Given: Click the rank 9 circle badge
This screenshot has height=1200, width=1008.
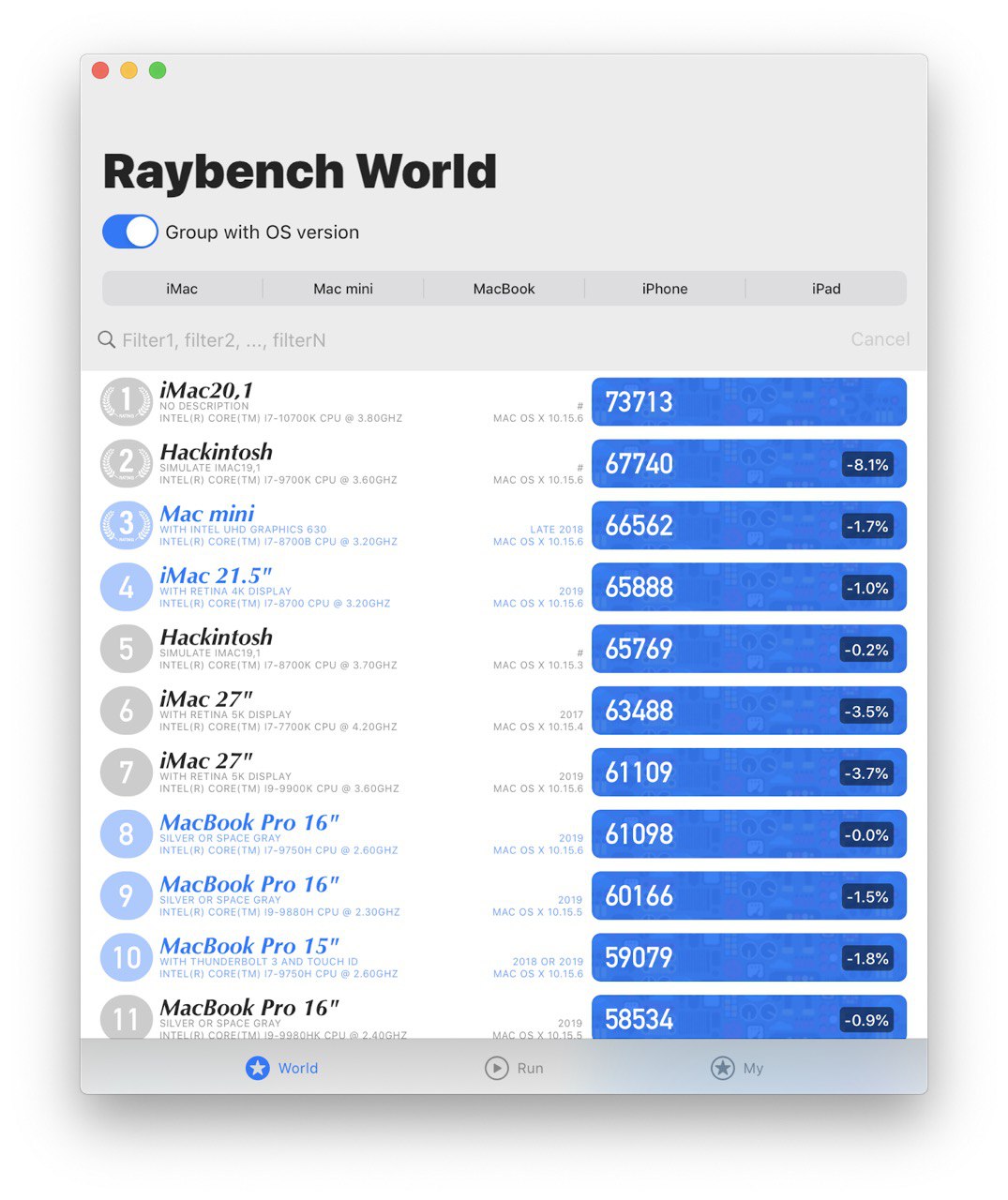Looking at the screenshot, I should point(127,896).
